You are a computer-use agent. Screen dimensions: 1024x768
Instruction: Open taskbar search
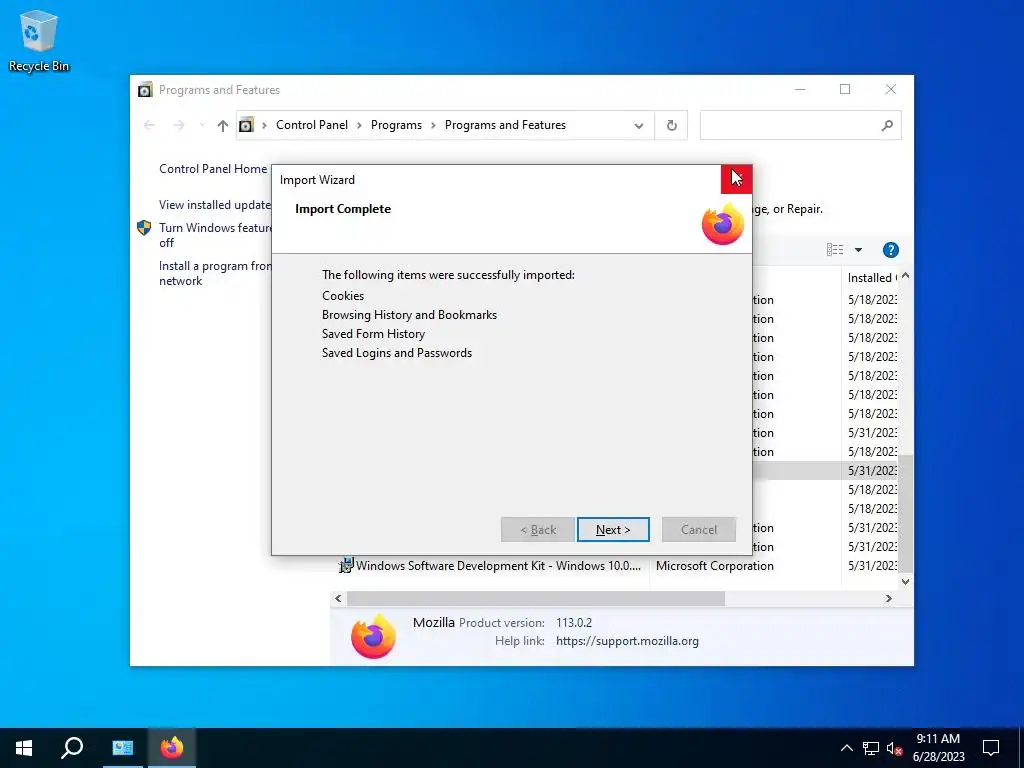72,748
